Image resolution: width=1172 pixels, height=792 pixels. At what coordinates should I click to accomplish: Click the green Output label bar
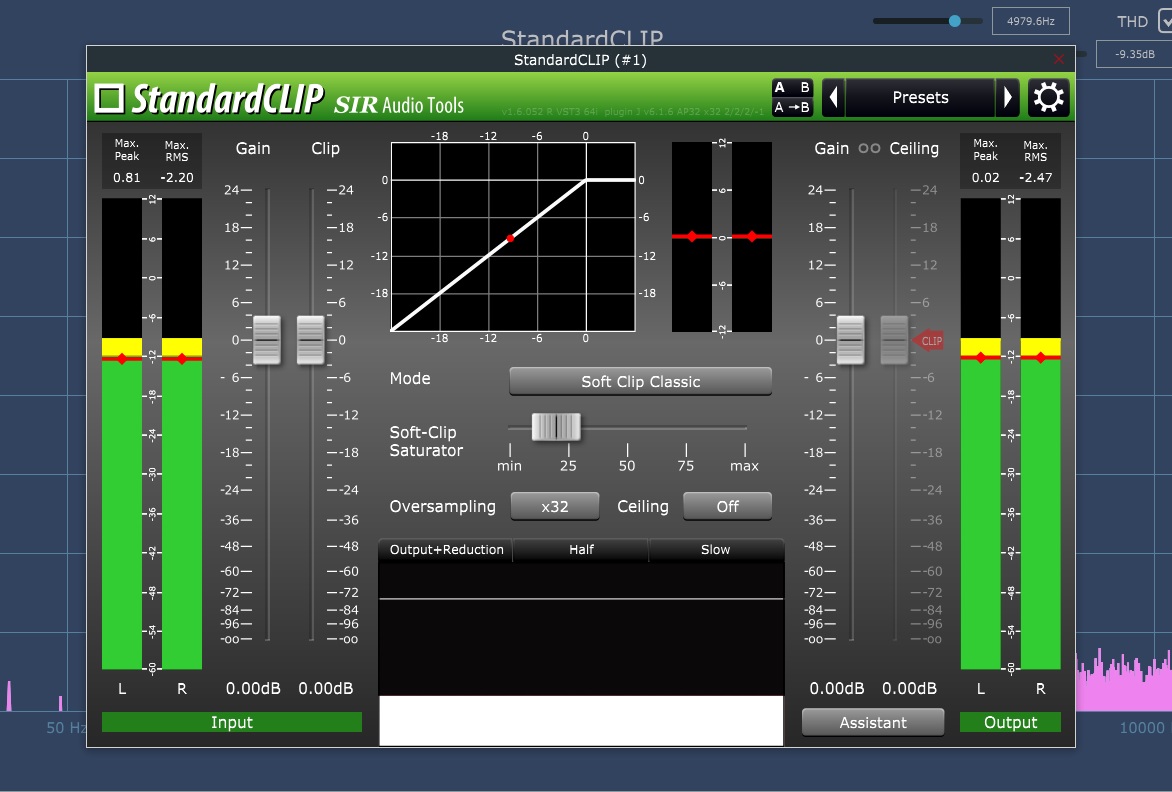pyautogui.click(x=1011, y=722)
